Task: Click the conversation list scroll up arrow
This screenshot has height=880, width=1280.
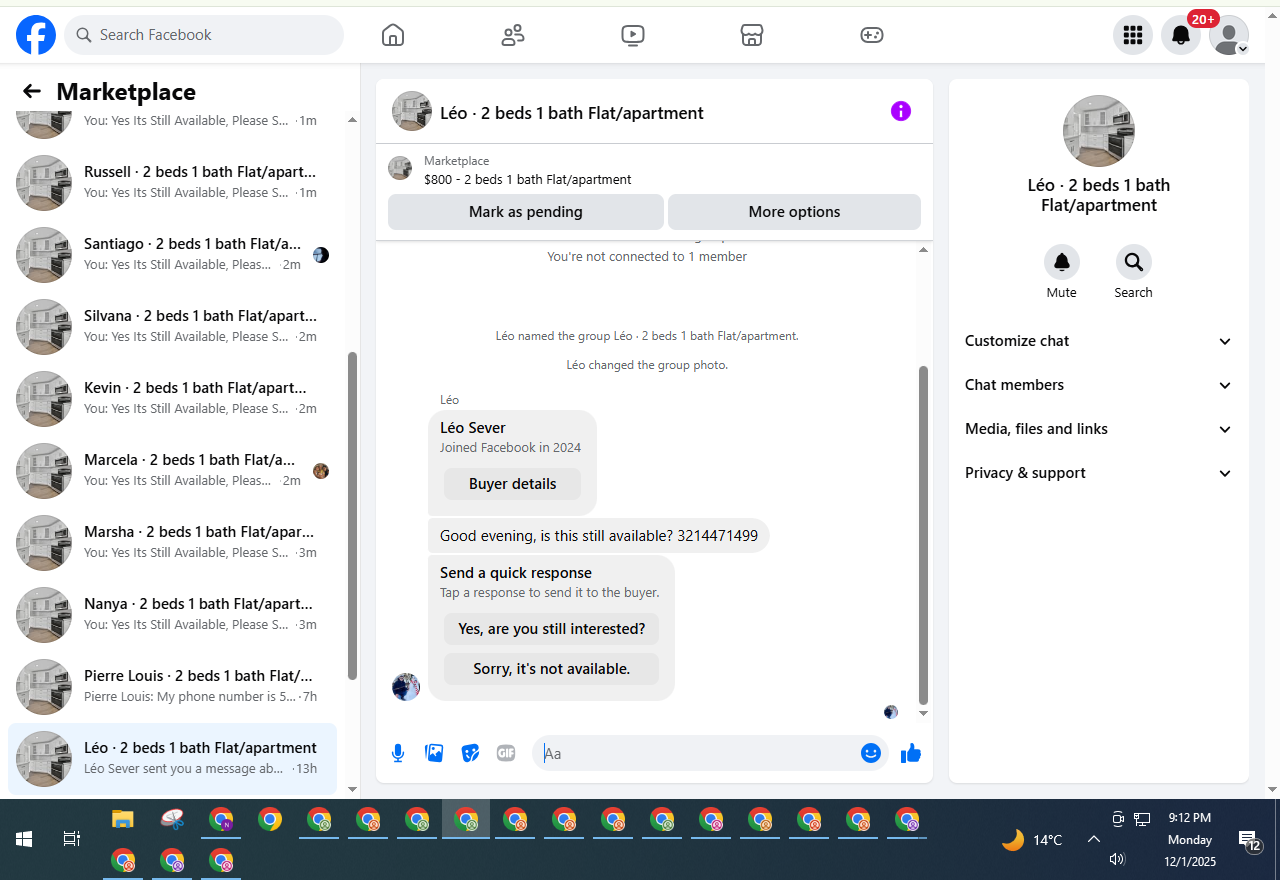Action: pos(352,120)
